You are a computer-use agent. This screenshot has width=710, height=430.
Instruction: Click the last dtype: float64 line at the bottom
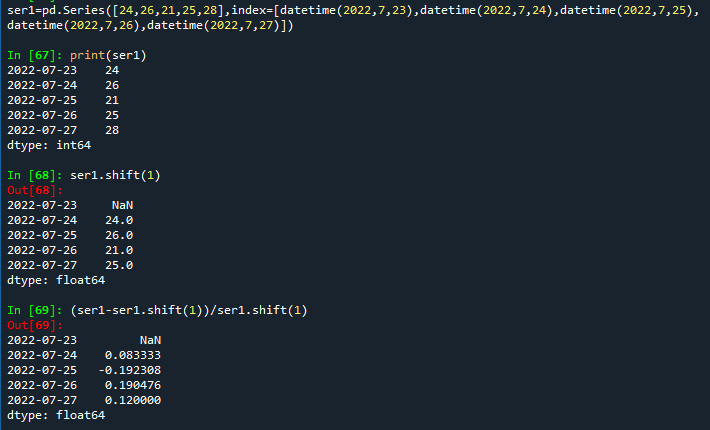click(x=55, y=415)
